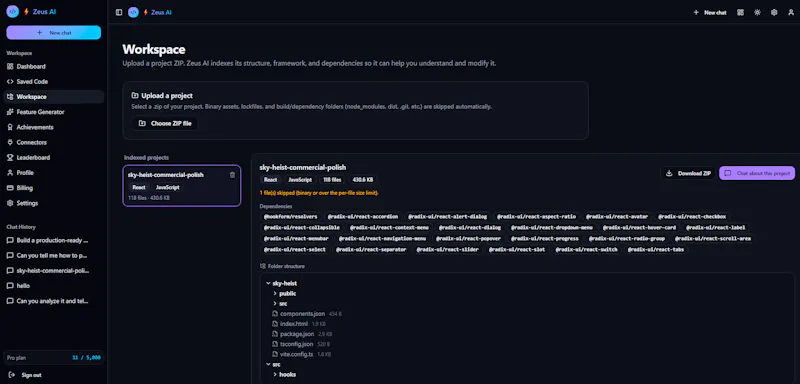Click the @radix-ui/react-slider dependency tag
Image resolution: width=800 pixels, height=384 pixels.
(447, 250)
